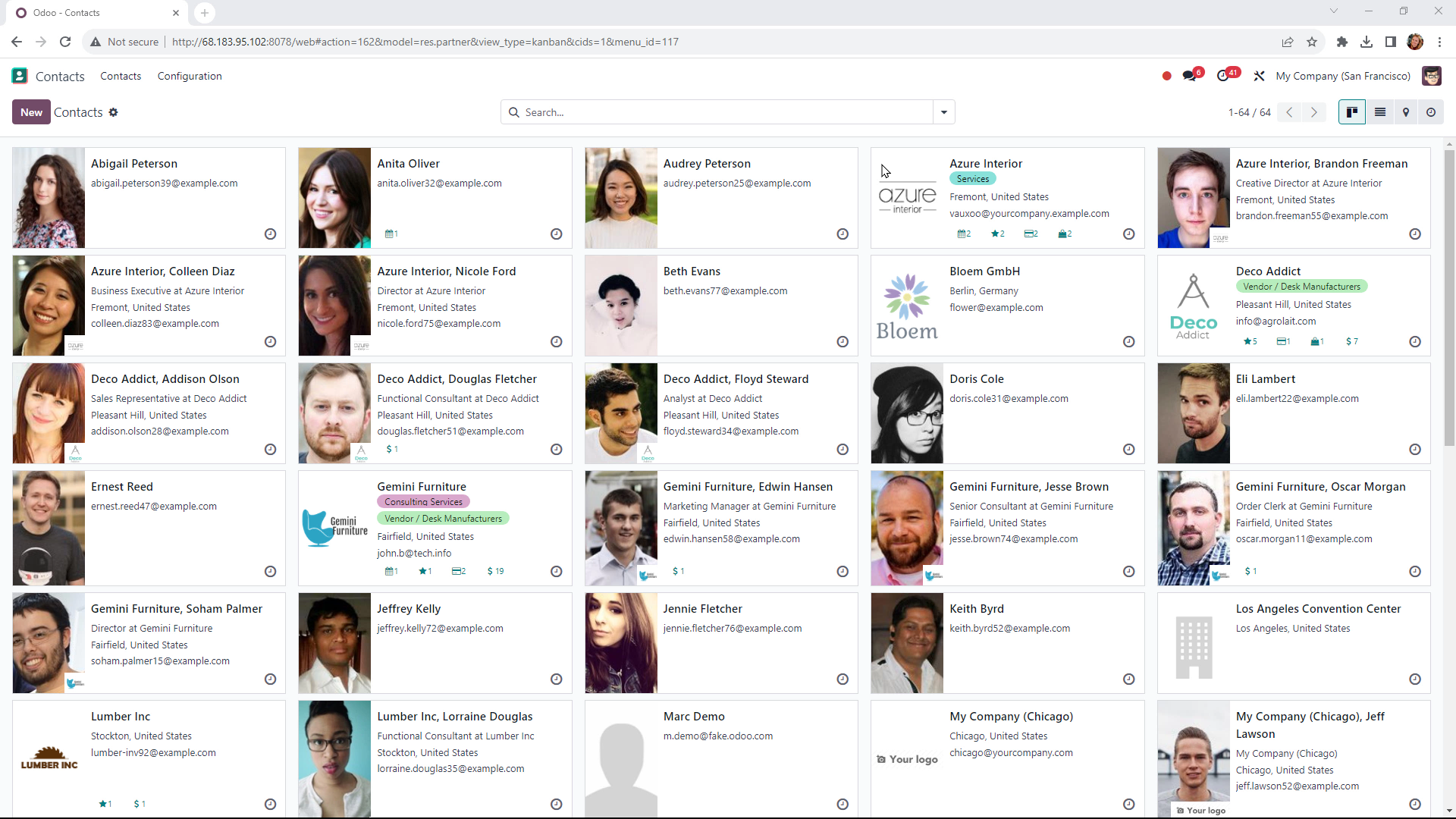This screenshot has width=1456, height=819.
Task: Open Keith Byrd contact name
Action: [x=976, y=609]
